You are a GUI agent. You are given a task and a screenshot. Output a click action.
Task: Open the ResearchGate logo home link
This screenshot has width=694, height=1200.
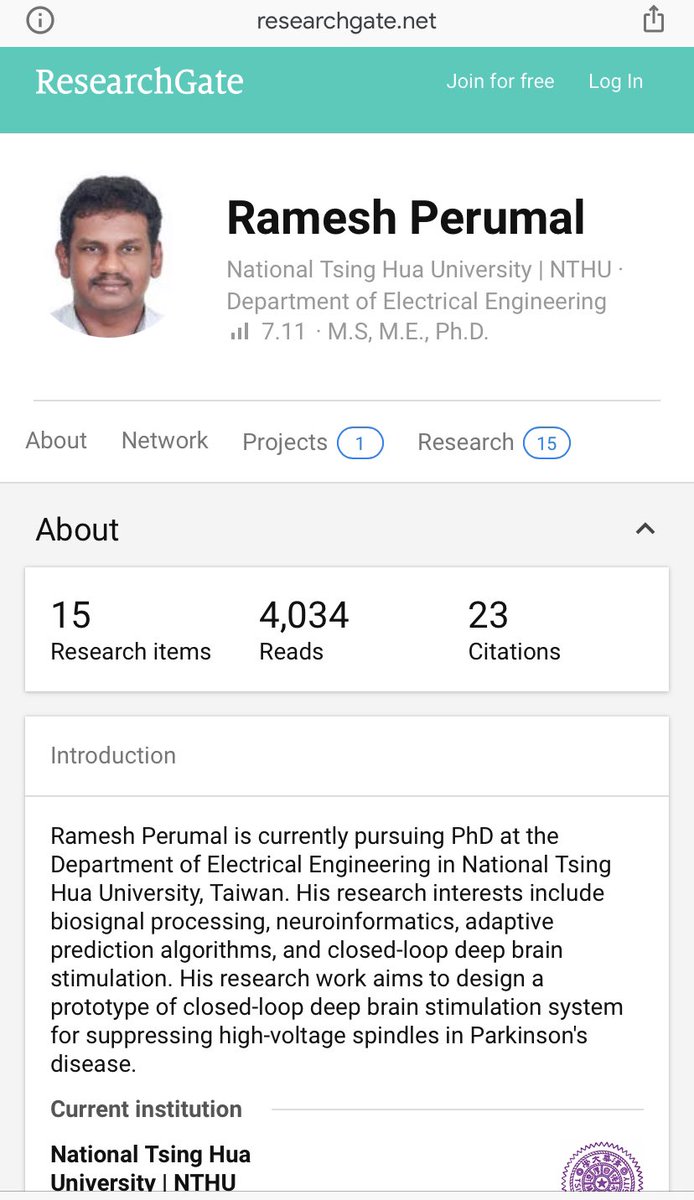[139, 82]
